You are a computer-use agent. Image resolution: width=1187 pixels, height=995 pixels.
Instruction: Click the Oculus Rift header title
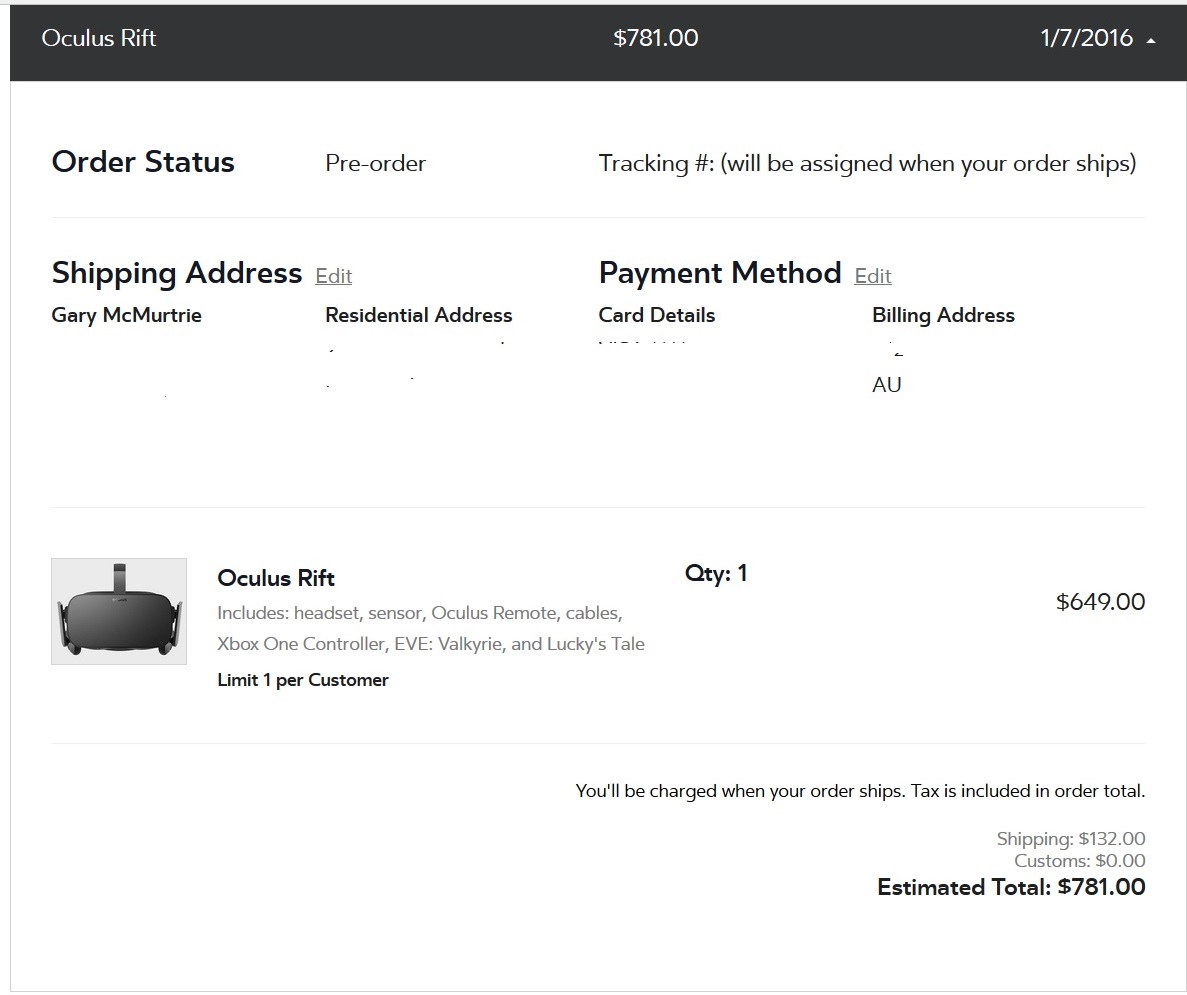pos(99,38)
